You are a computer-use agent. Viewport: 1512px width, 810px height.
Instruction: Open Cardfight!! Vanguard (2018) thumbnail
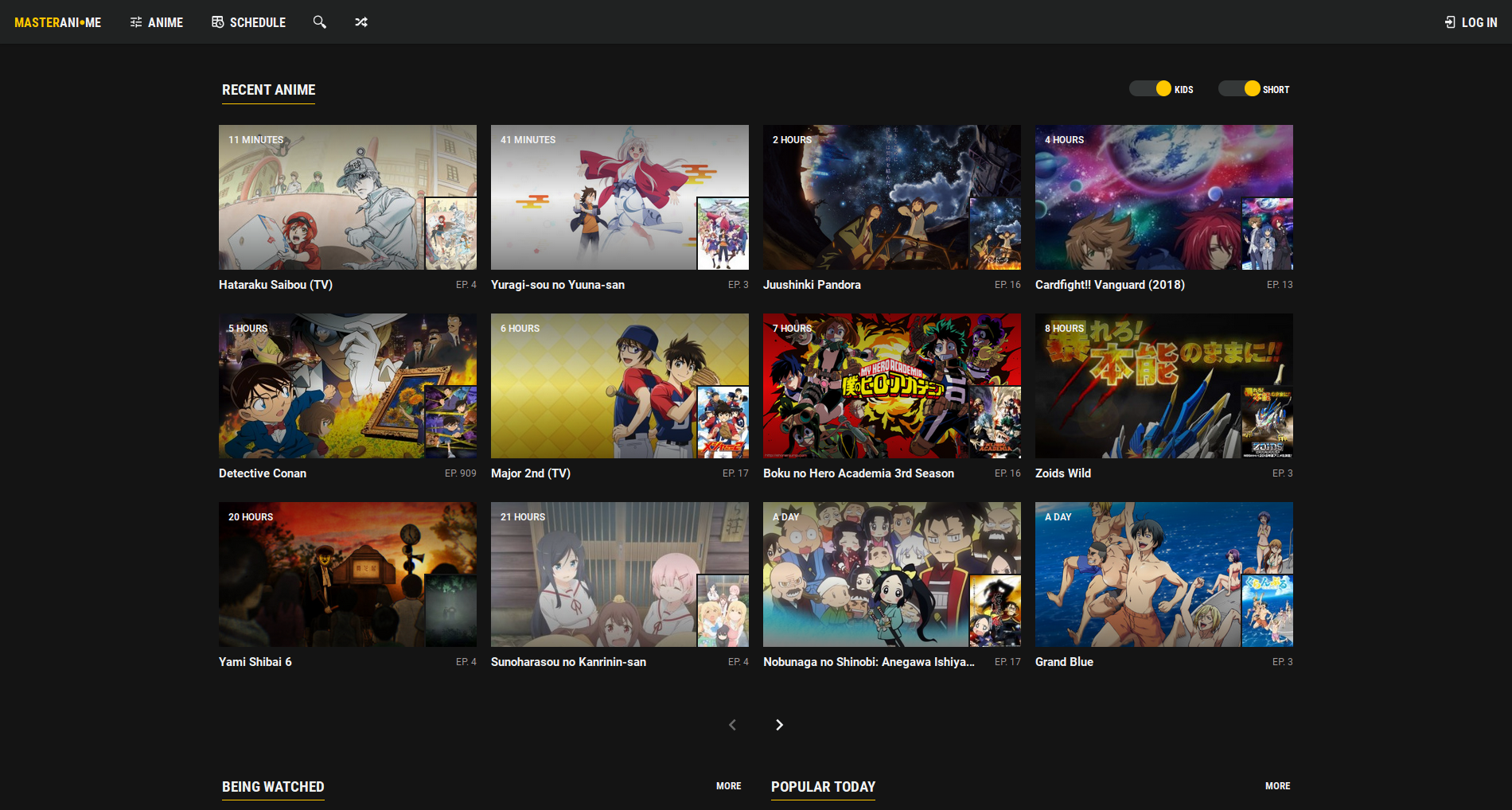point(1164,197)
